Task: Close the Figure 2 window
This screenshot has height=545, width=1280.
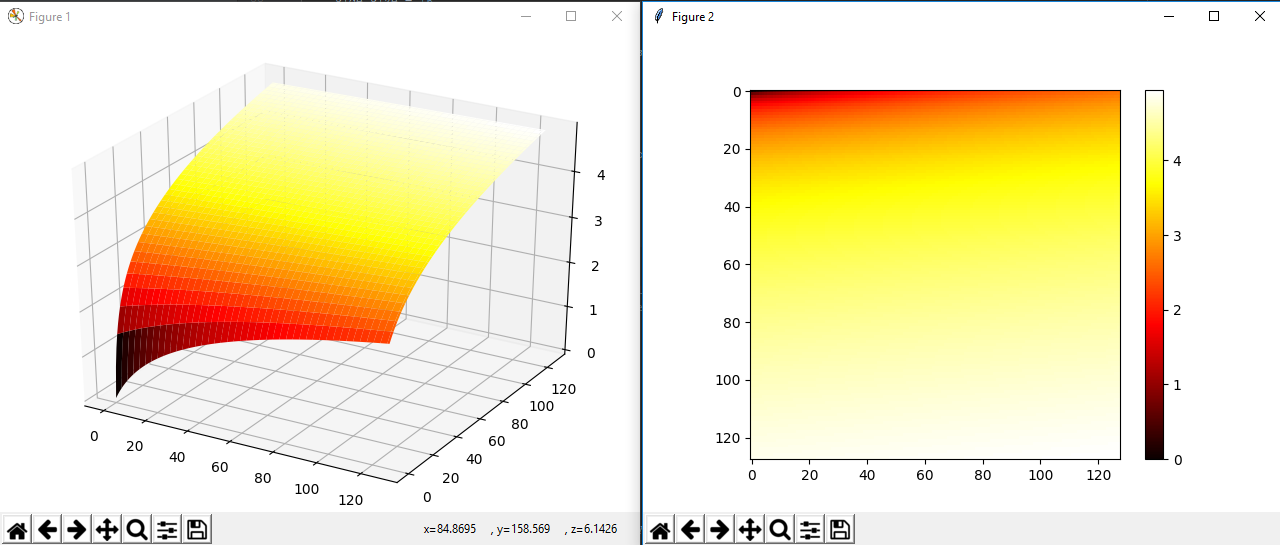Action: pyautogui.click(x=1259, y=16)
